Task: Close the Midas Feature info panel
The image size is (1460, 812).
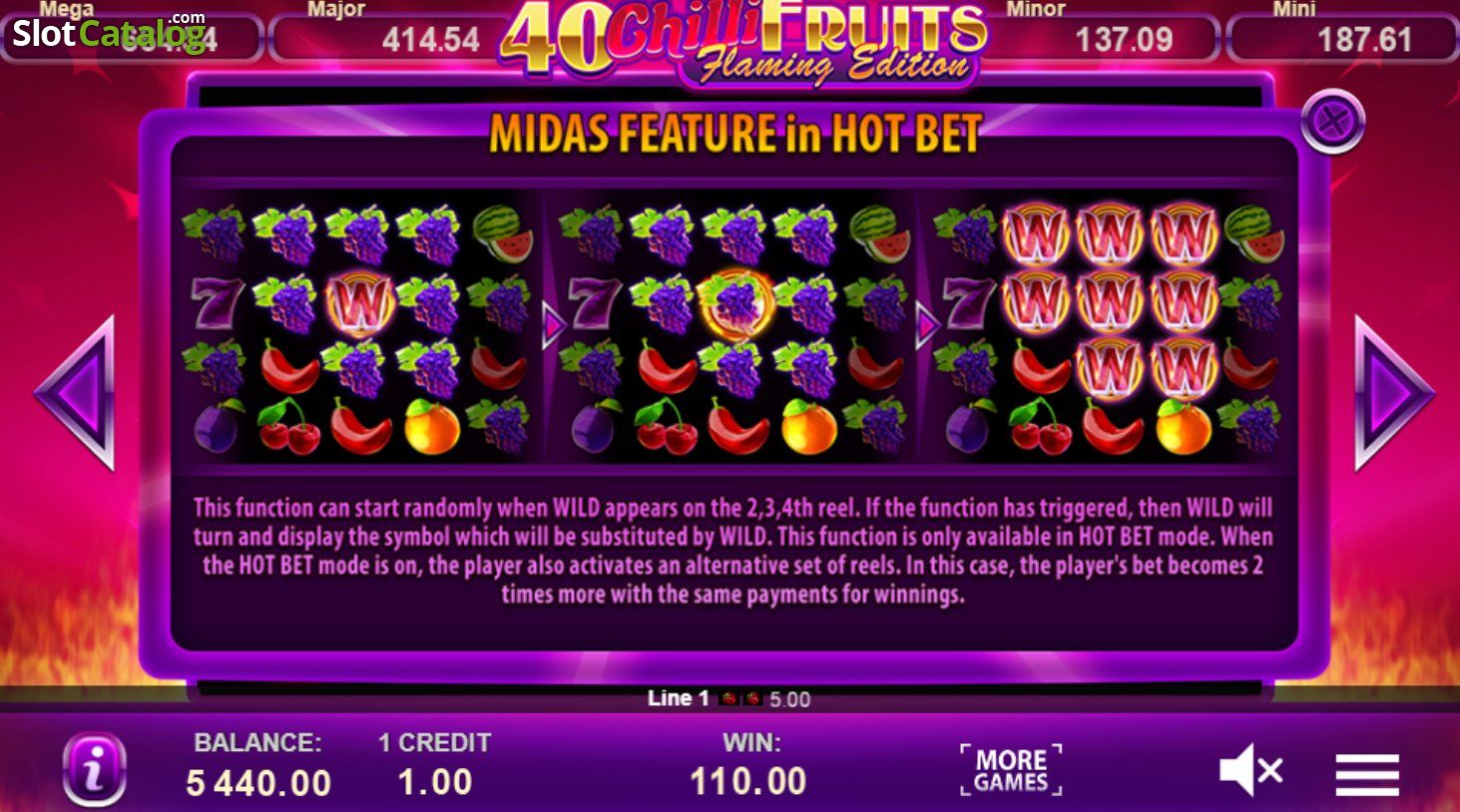Action: 1332,122
